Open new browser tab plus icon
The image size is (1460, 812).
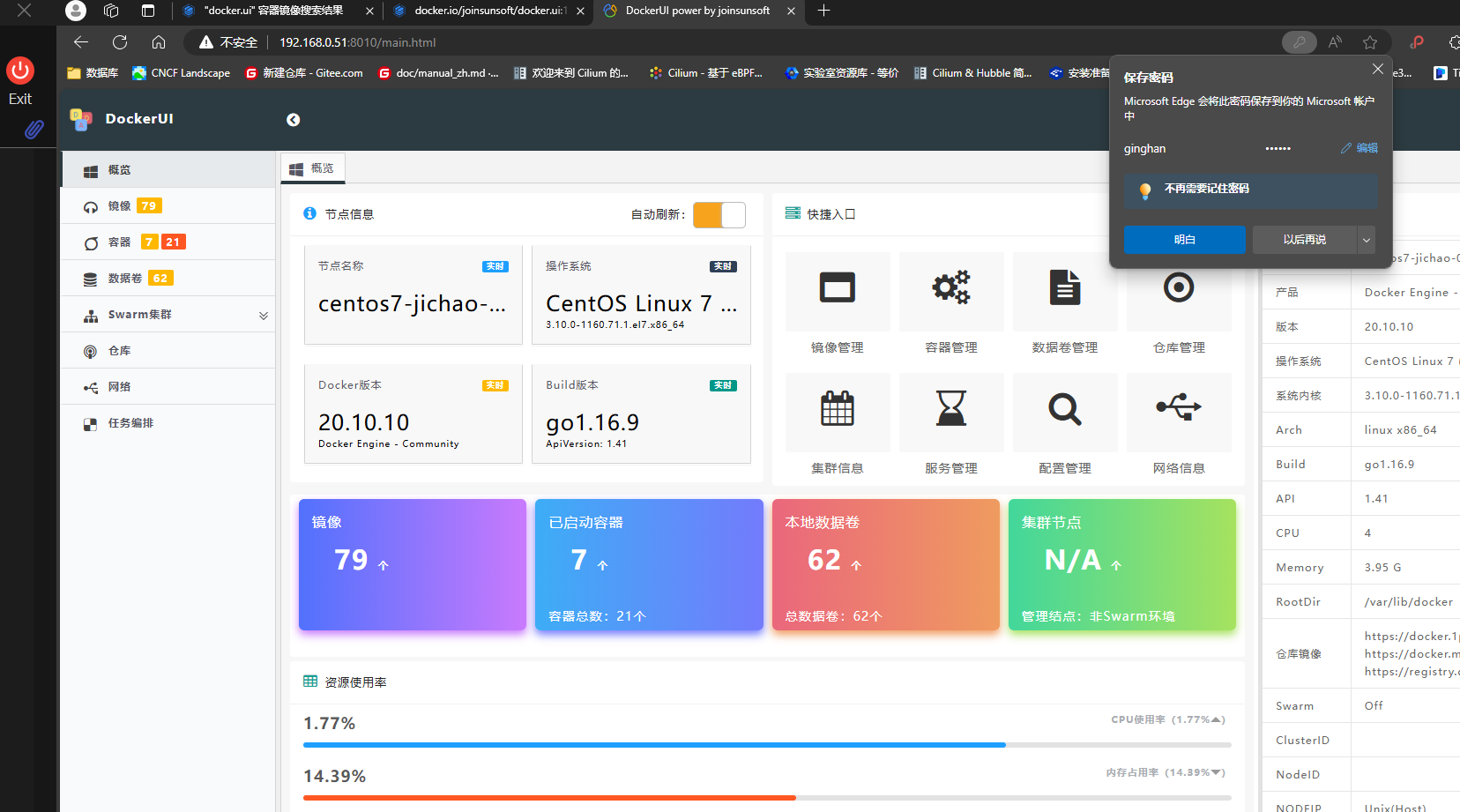(823, 11)
